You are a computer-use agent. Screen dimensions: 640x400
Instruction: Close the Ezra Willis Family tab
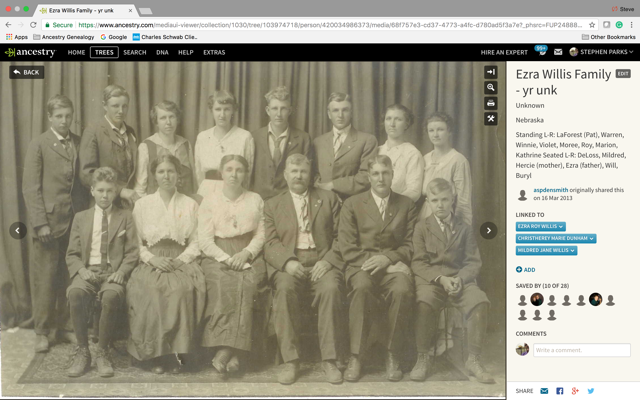pos(131,11)
